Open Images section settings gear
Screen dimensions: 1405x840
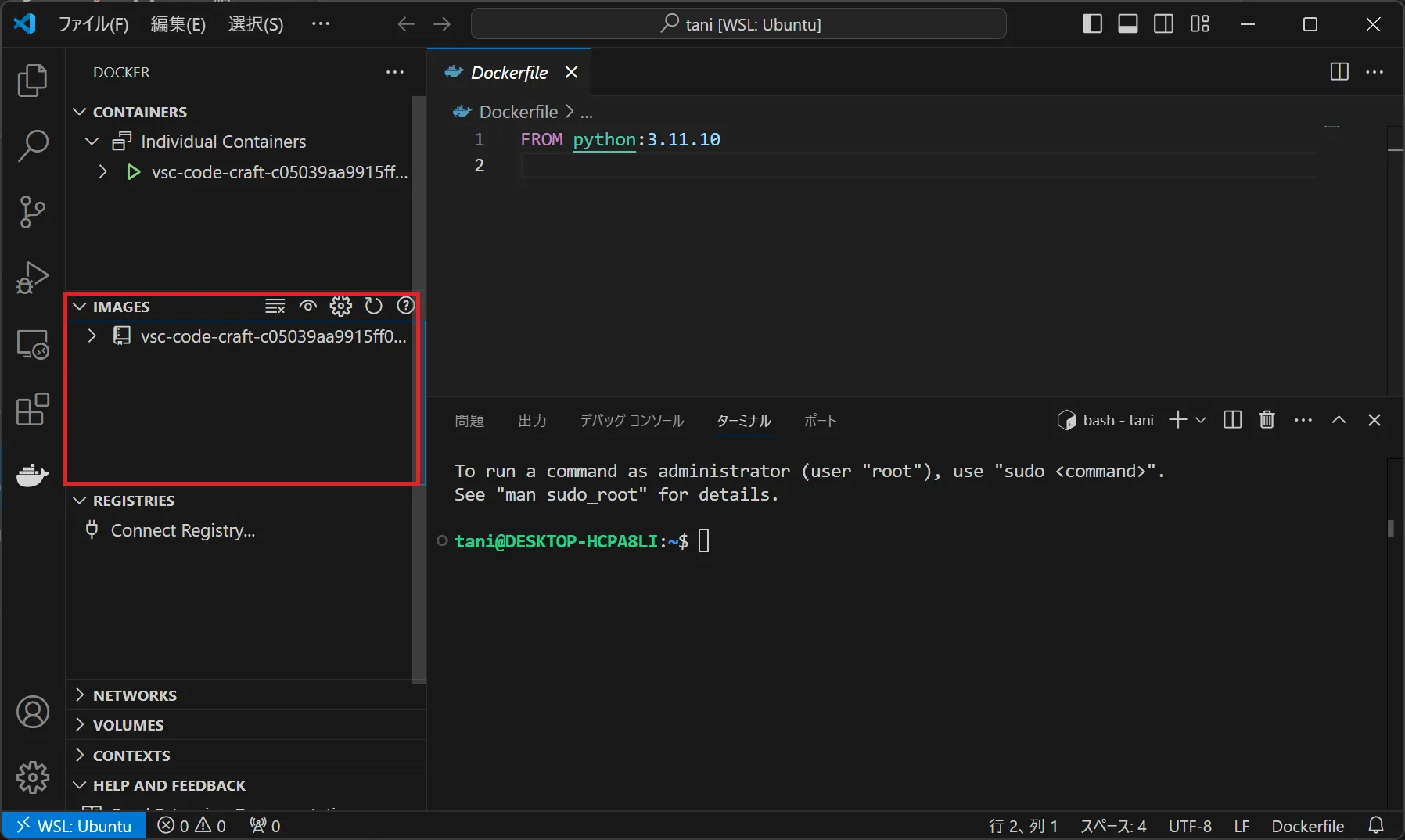coord(340,306)
